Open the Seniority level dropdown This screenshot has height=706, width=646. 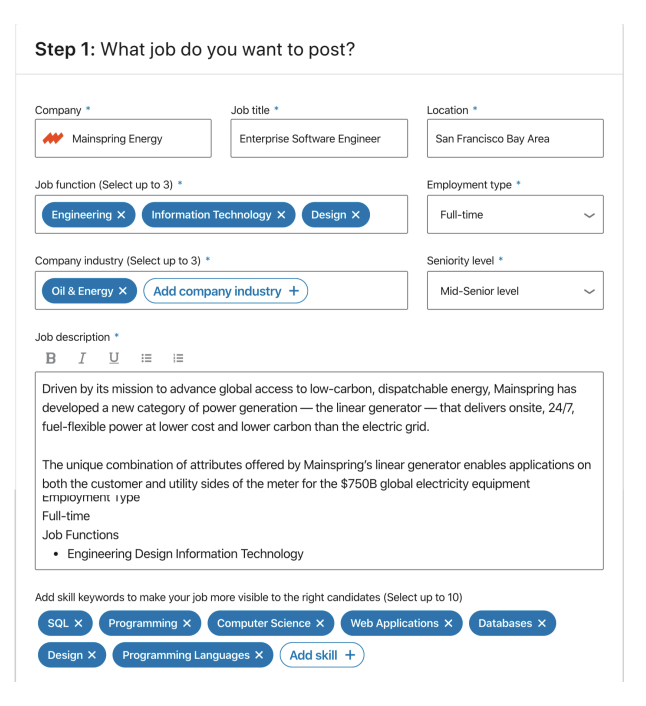click(x=515, y=290)
